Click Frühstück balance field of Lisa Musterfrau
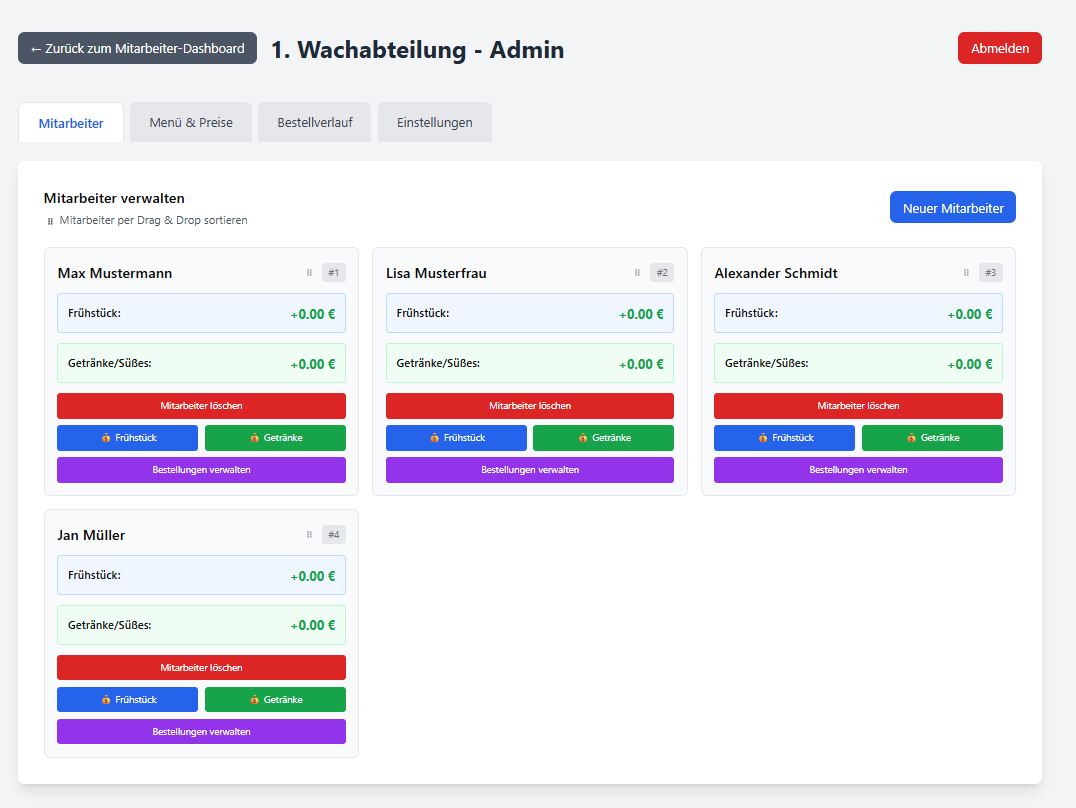 [x=529, y=313]
